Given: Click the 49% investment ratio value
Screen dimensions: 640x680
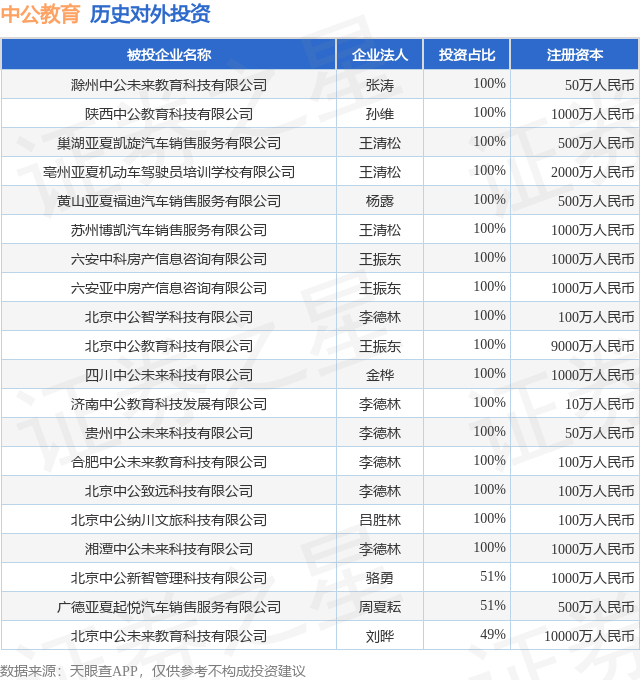Looking at the screenshot, I should [x=493, y=634].
